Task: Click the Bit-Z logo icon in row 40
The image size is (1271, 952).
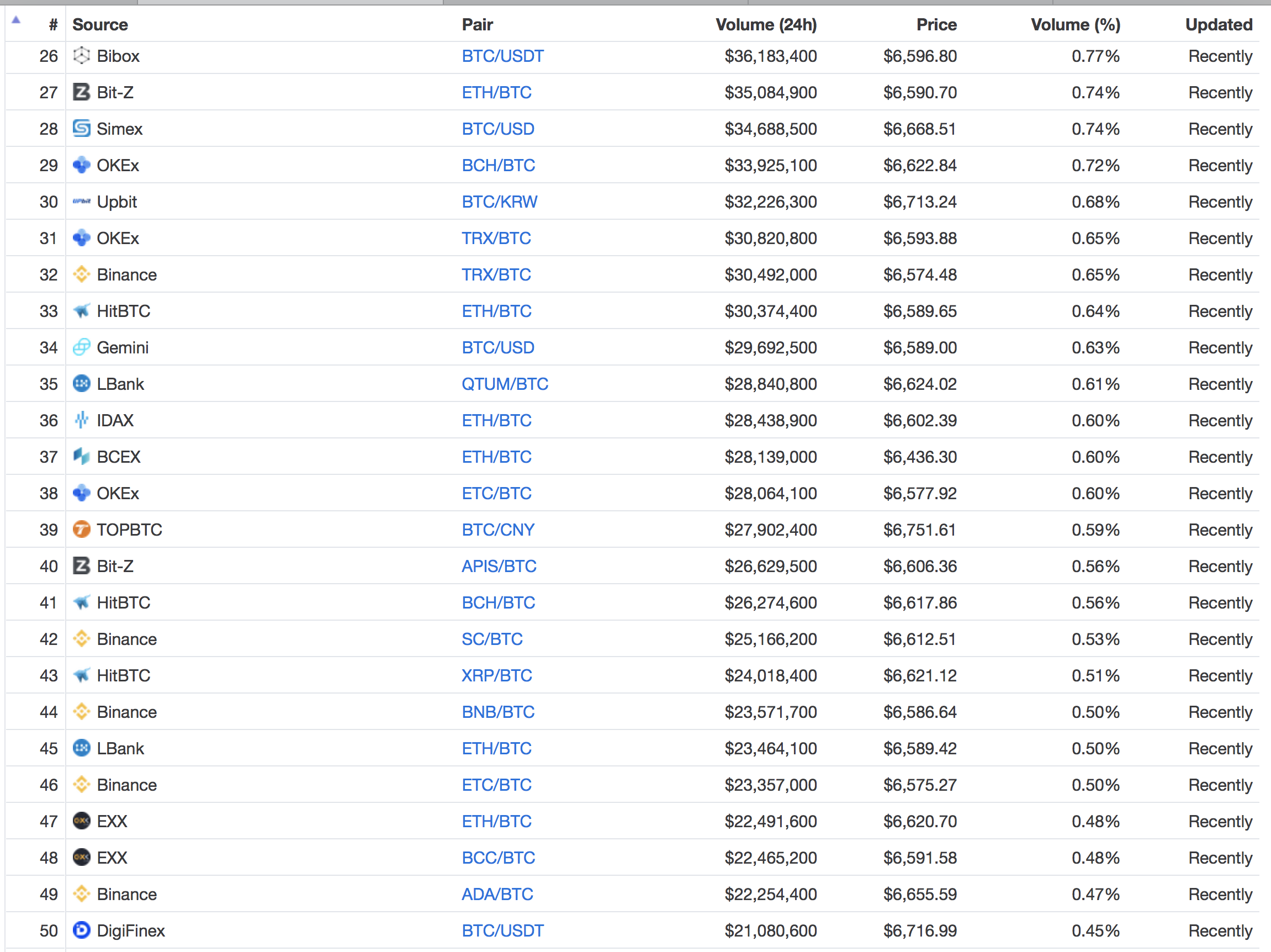Action: (x=82, y=566)
